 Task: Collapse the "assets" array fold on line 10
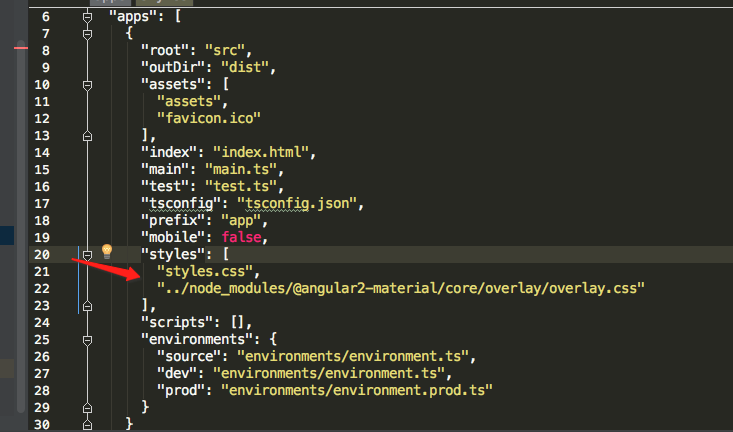(87, 85)
